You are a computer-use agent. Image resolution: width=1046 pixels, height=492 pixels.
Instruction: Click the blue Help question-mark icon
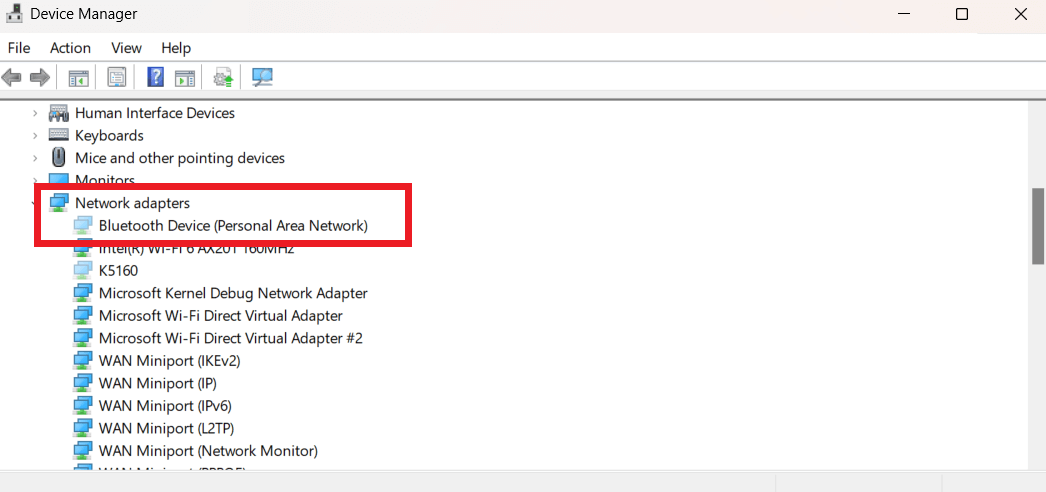tap(155, 77)
